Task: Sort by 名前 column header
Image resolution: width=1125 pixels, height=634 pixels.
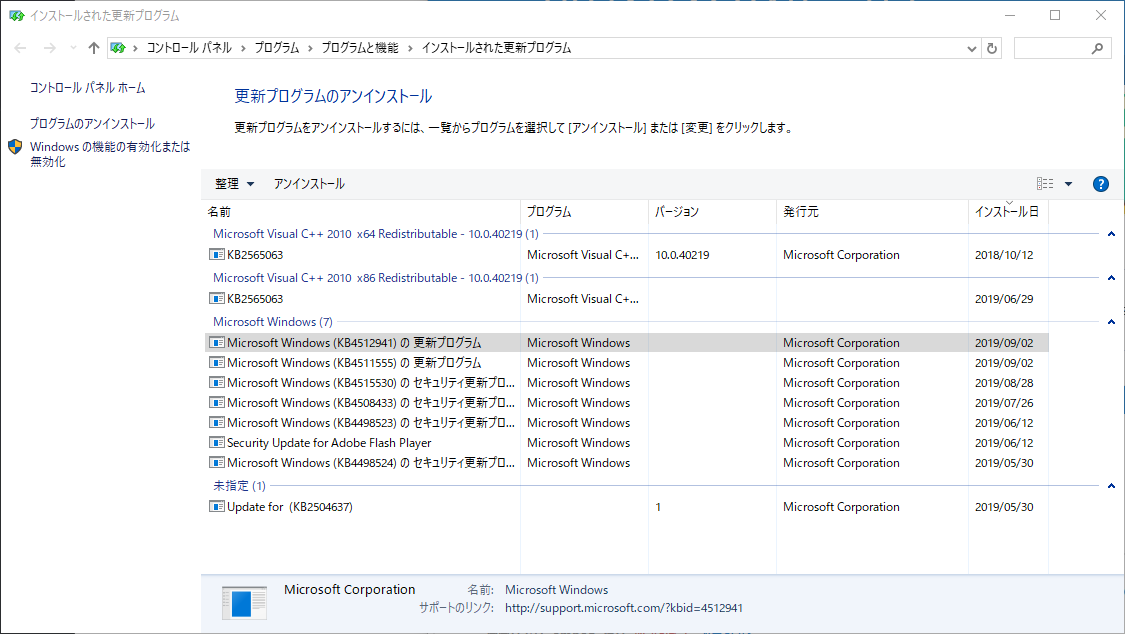Action: coord(362,212)
